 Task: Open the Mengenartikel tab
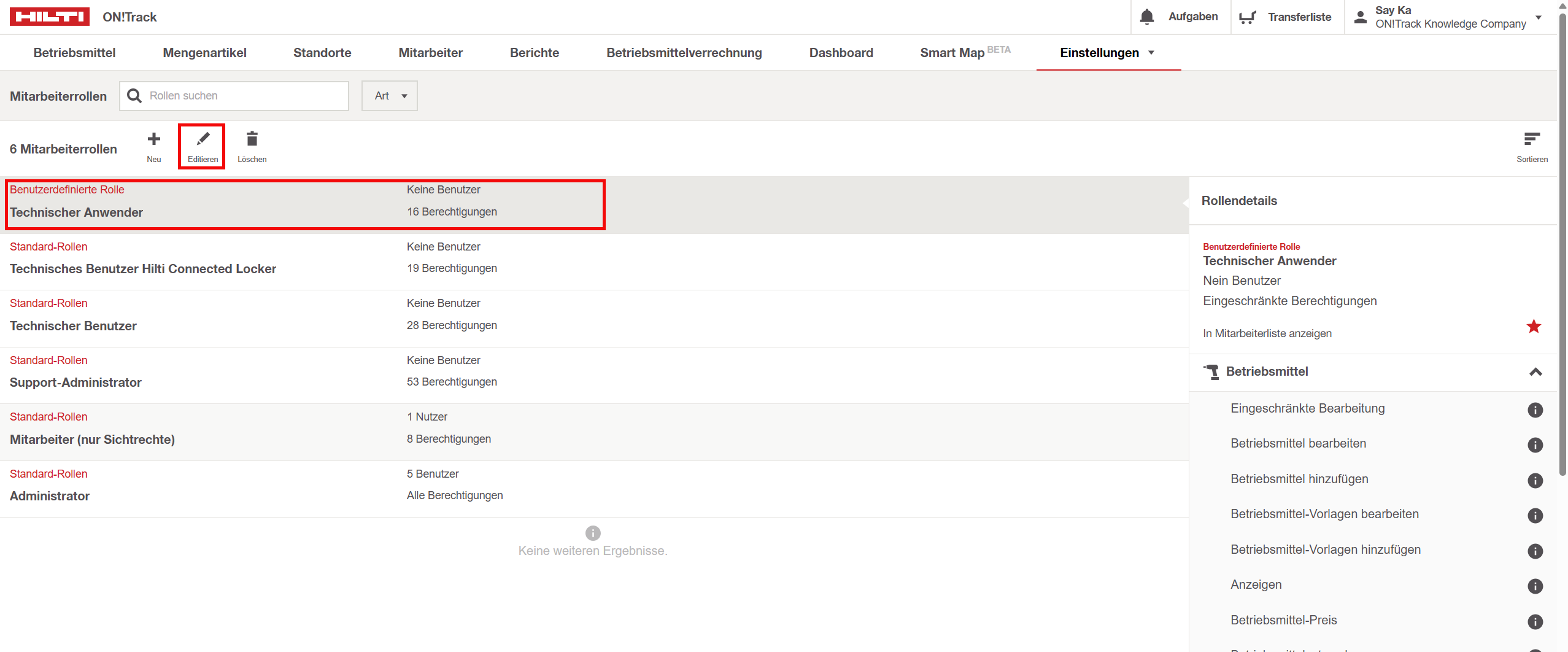tap(204, 53)
